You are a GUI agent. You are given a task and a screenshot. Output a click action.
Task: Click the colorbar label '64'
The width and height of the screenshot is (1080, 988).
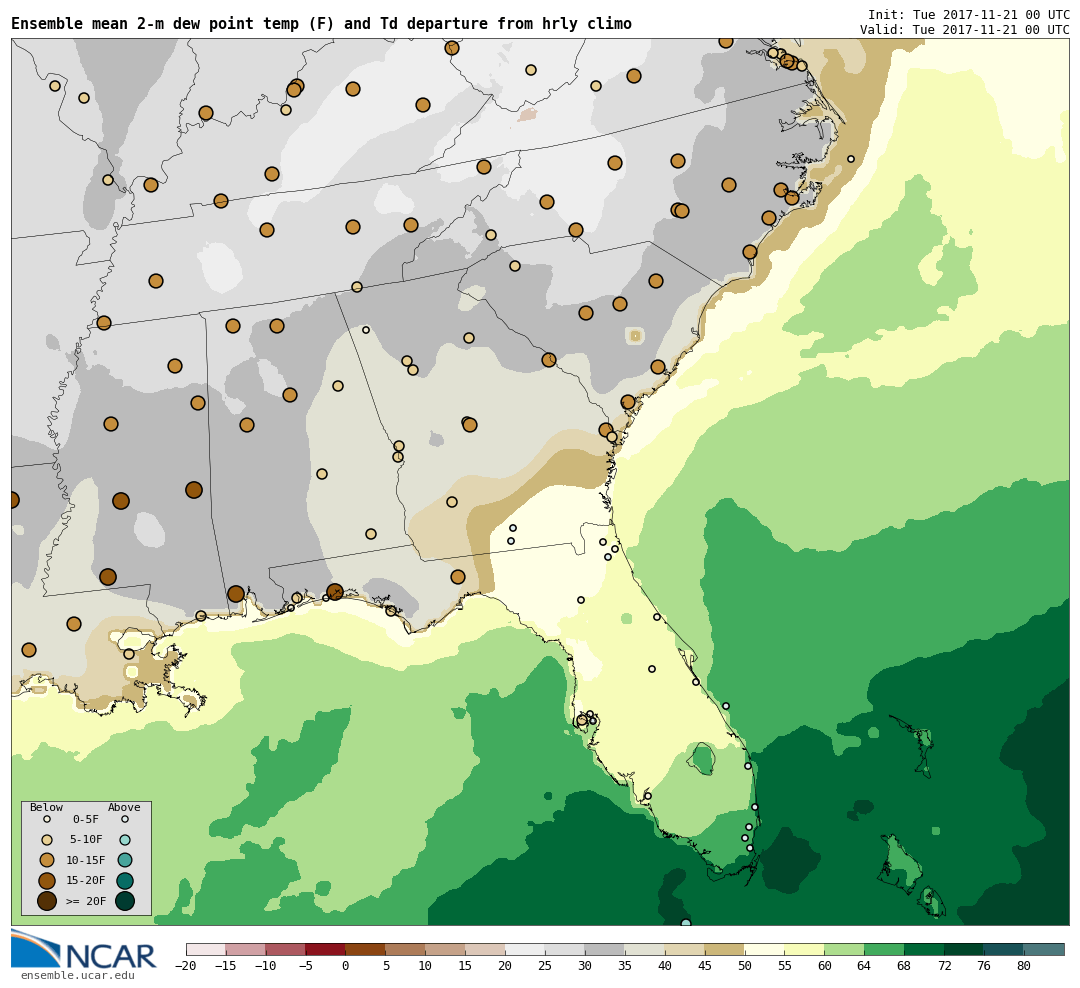pyautogui.click(x=865, y=966)
